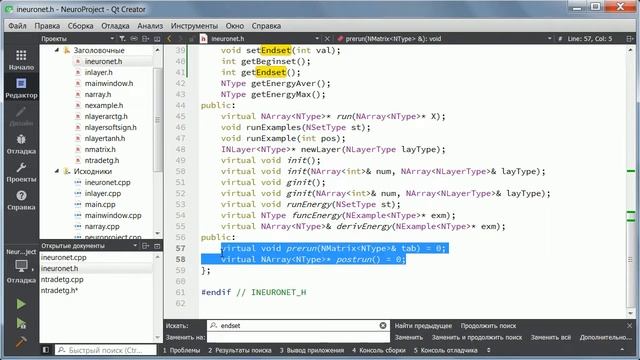The width and height of the screenshot is (640, 360).
Task: Open ntradetg.cpp in open documents list
Action: click(x=62, y=280)
